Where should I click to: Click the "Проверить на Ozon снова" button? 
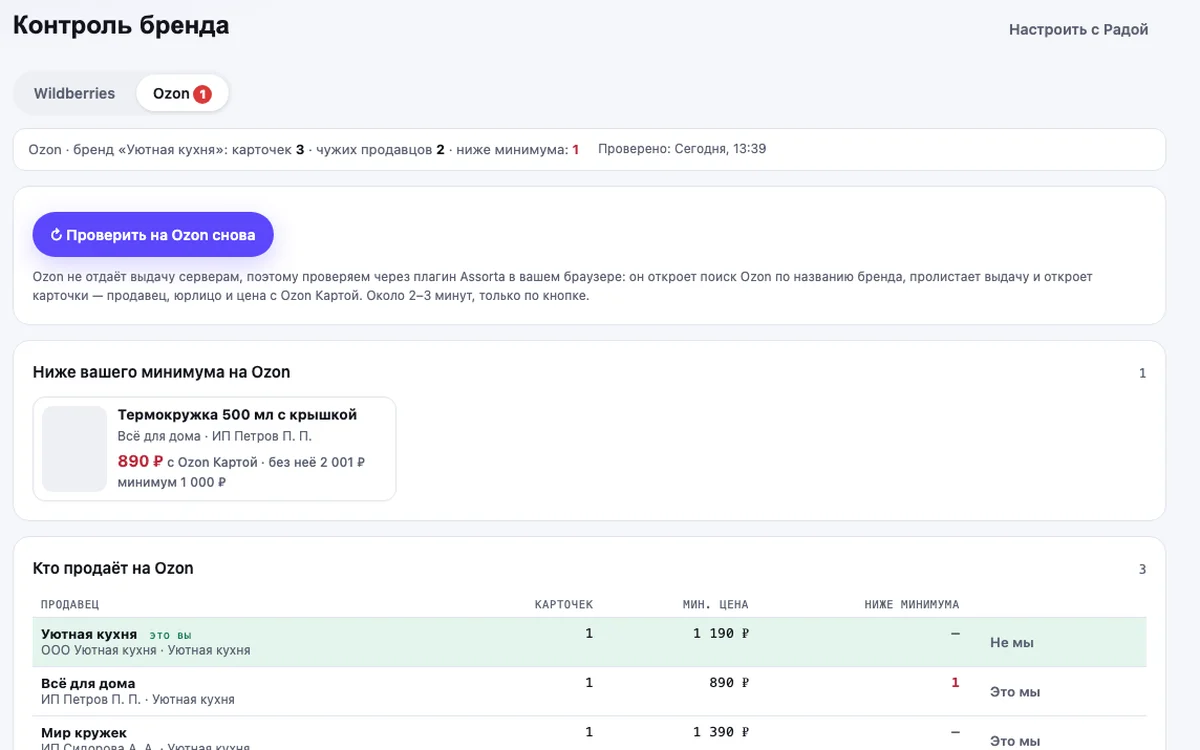pyautogui.click(x=153, y=235)
